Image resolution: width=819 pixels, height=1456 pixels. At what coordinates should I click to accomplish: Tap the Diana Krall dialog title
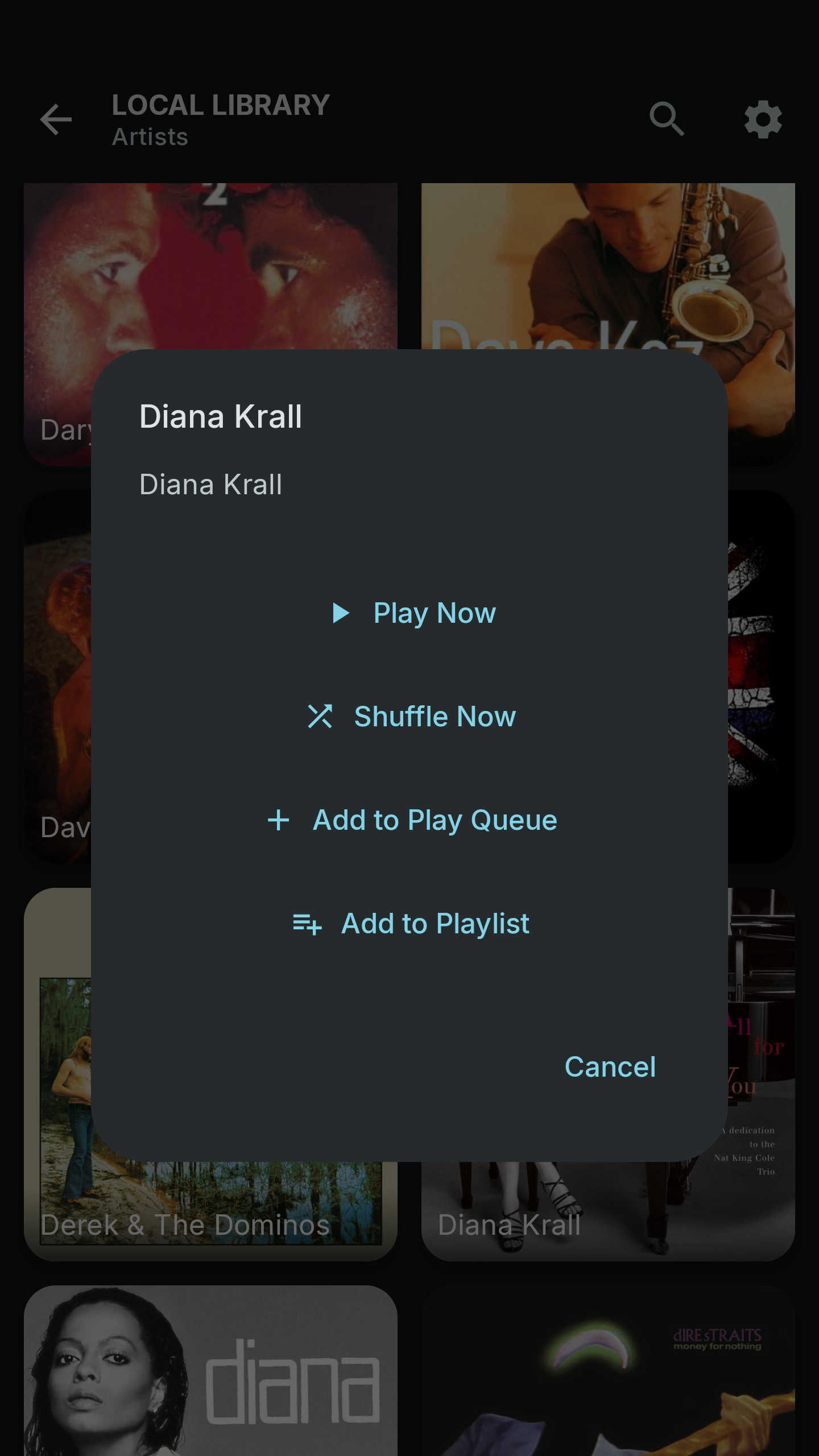click(221, 416)
